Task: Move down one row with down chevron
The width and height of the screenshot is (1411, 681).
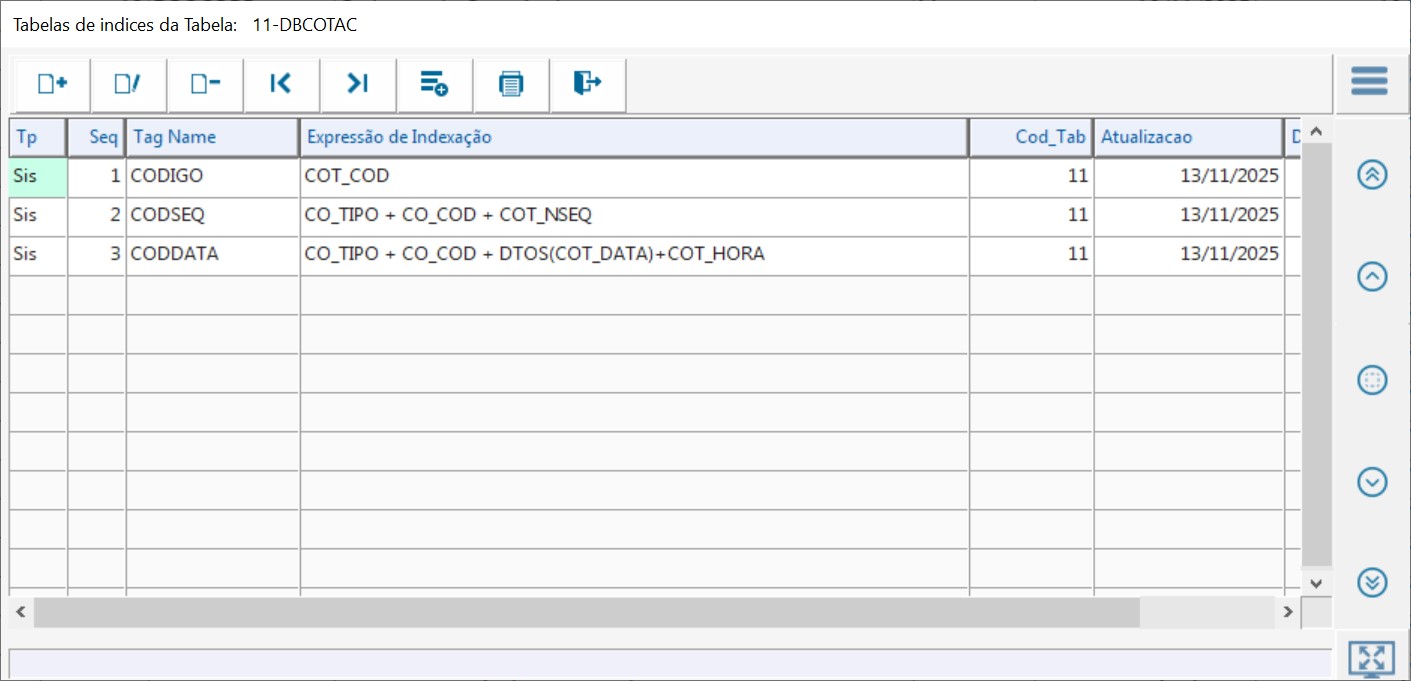Action: (1372, 483)
